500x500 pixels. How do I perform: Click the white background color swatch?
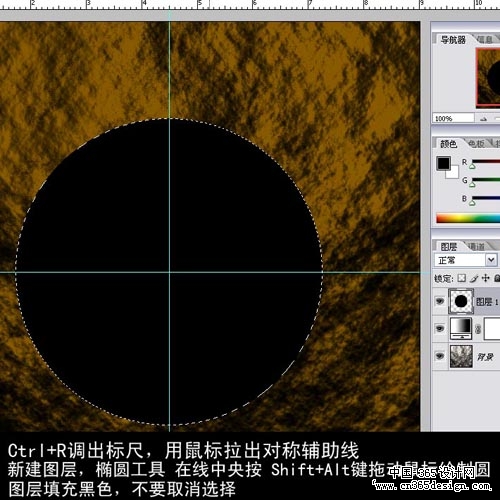453,173
